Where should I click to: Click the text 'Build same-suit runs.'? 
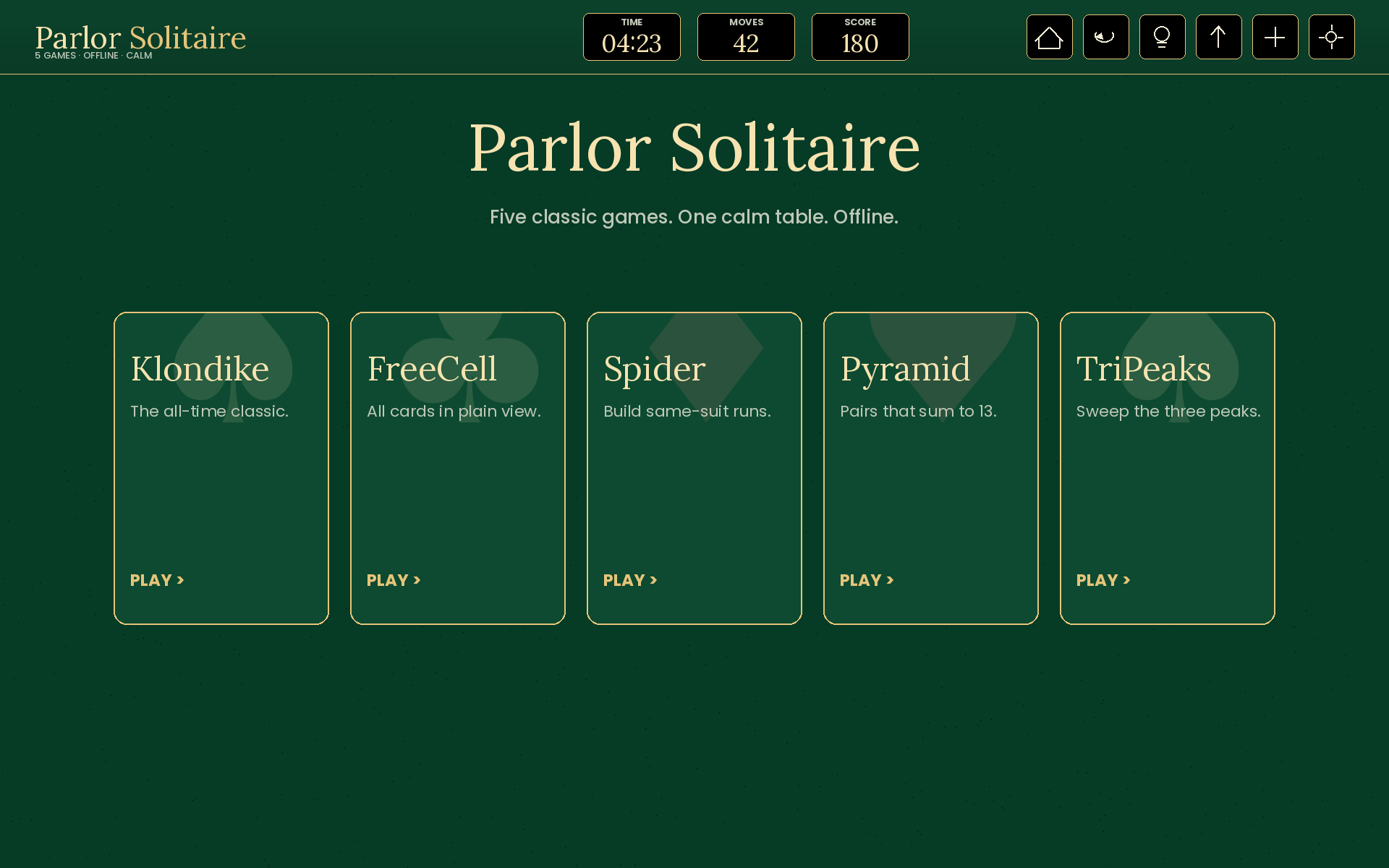click(687, 411)
